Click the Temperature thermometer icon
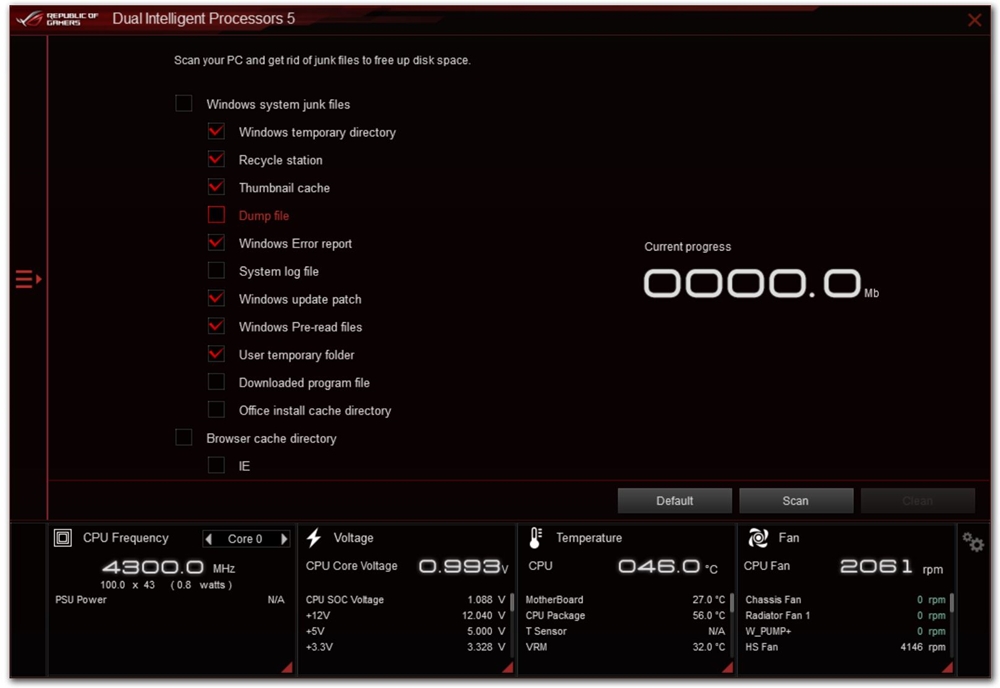Viewport: 1000px width, 688px height. tap(535, 538)
